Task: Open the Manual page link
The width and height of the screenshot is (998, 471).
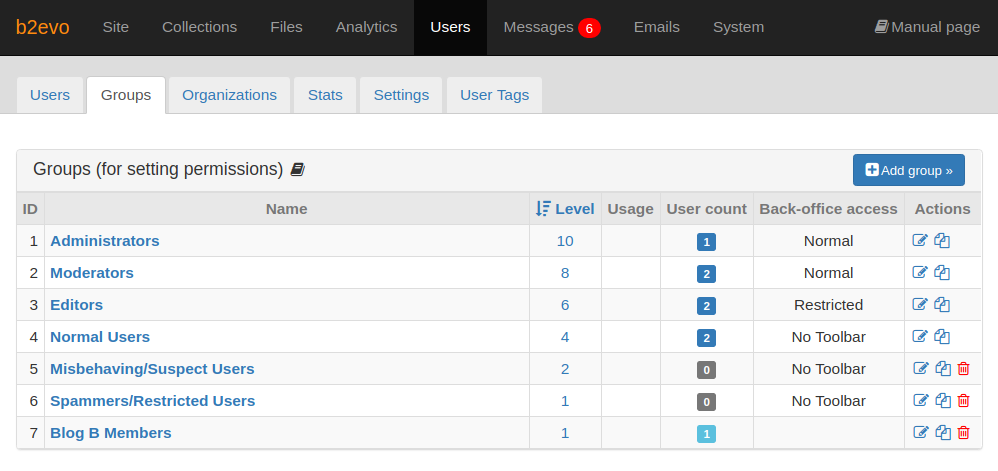Action: 927,27
